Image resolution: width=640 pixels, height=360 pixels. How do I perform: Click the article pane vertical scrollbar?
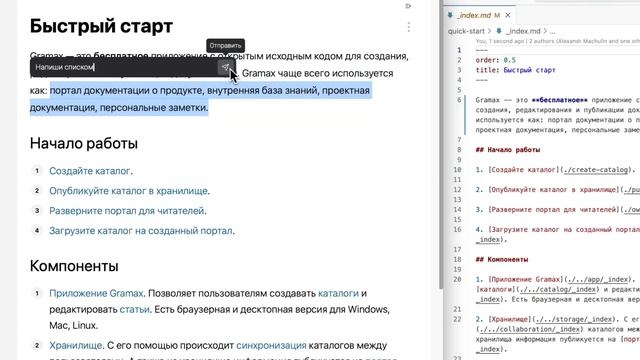(440, 143)
